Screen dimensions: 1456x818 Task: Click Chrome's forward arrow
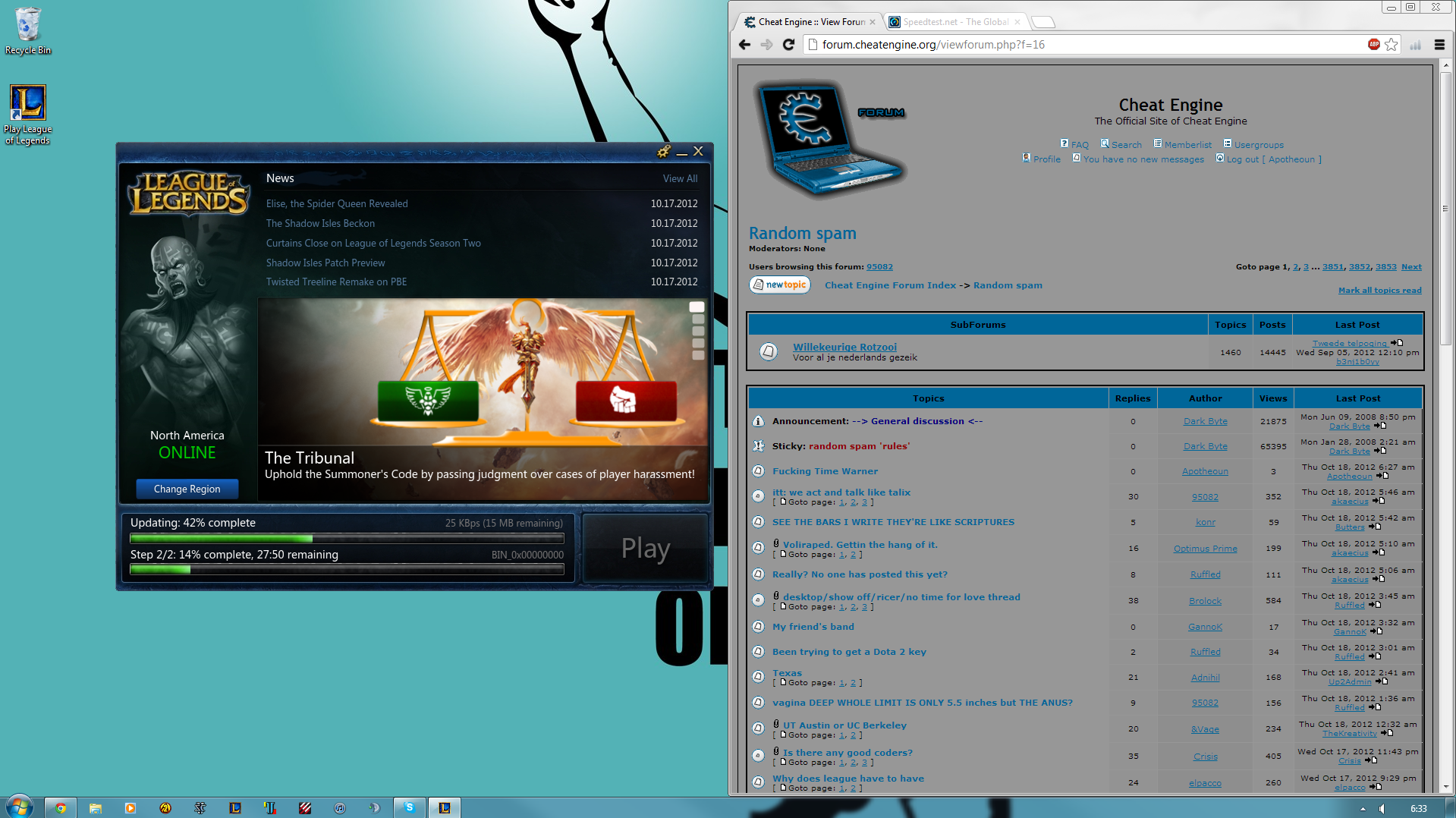click(766, 45)
